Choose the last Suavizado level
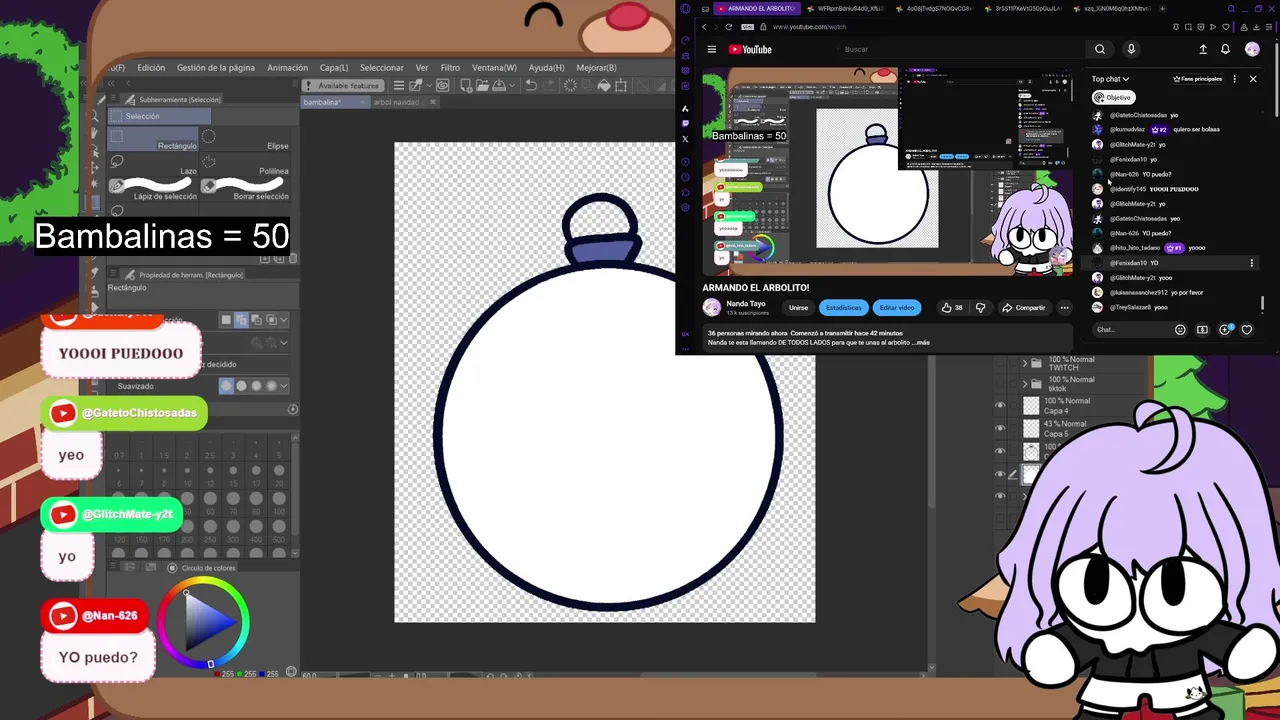The width and height of the screenshot is (1280, 720). [x=271, y=386]
